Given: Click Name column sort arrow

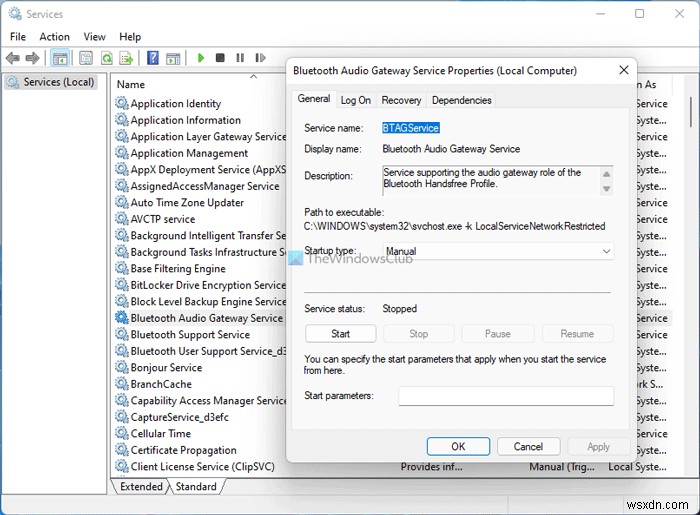Looking at the screenshot, I should (x=254, y=77).
